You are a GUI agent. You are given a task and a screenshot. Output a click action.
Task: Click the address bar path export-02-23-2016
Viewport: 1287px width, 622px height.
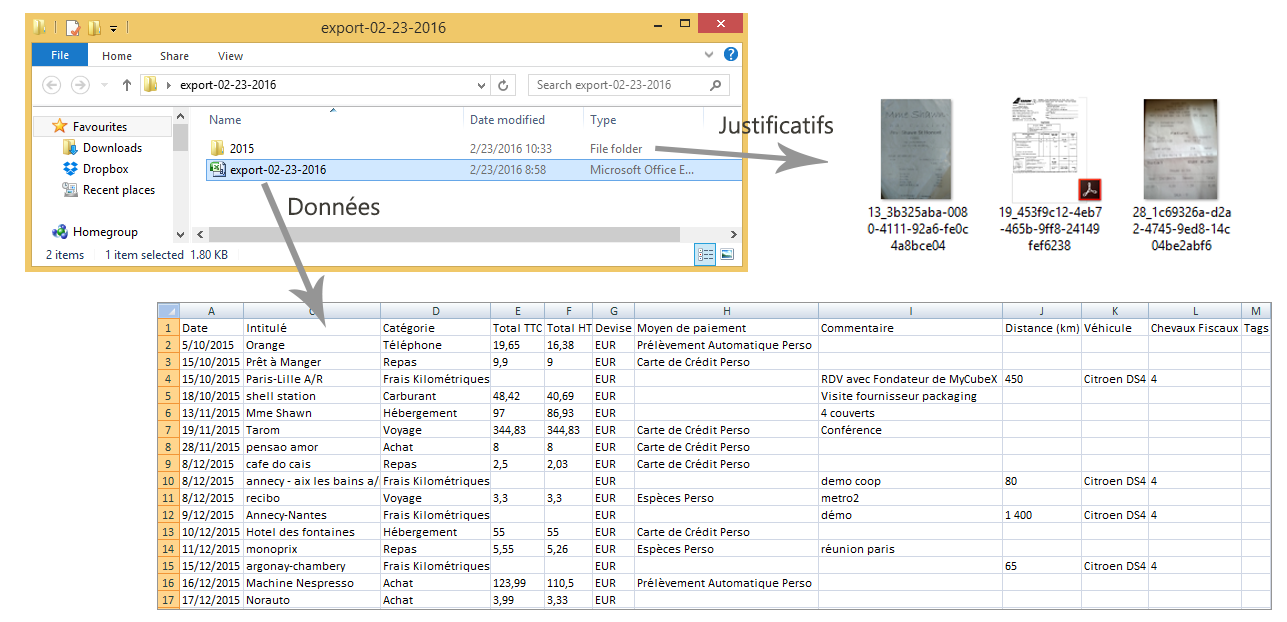pyautogui.click(x=228, y=85)
